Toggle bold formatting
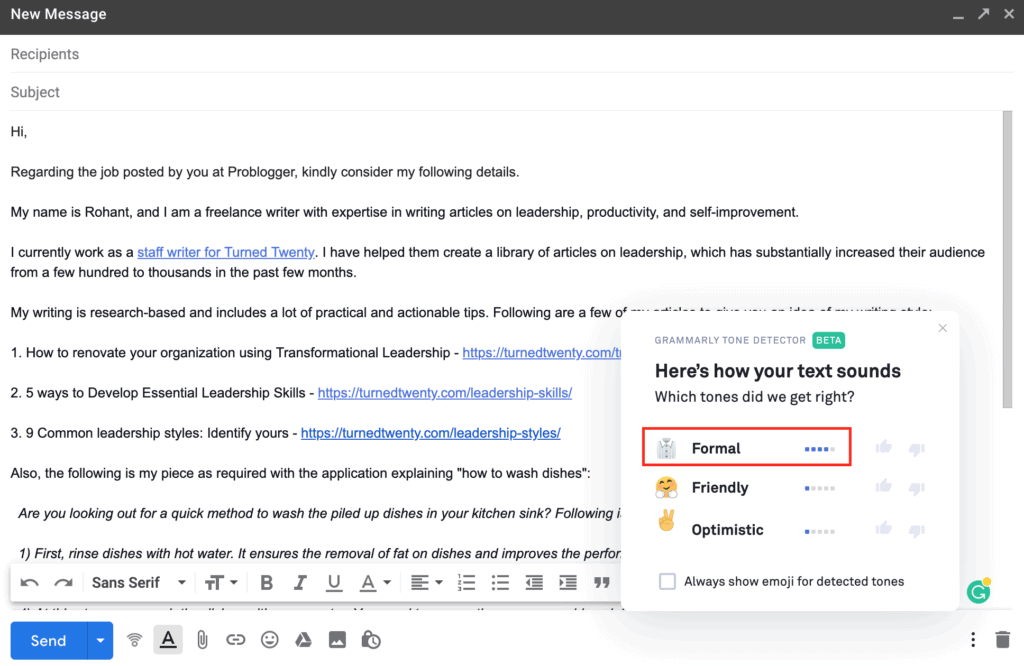This screenshot has width=1024, height=666. click(266, 582)
